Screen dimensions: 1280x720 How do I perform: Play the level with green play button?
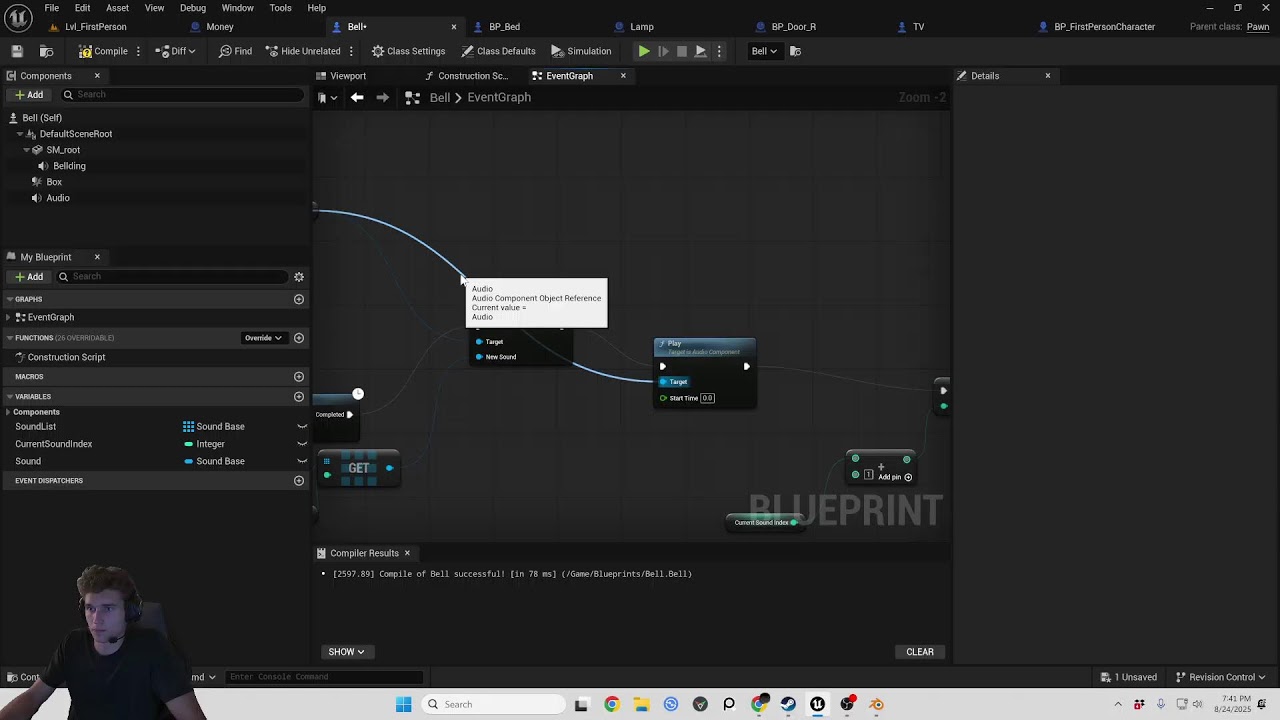tap(644, 51)
